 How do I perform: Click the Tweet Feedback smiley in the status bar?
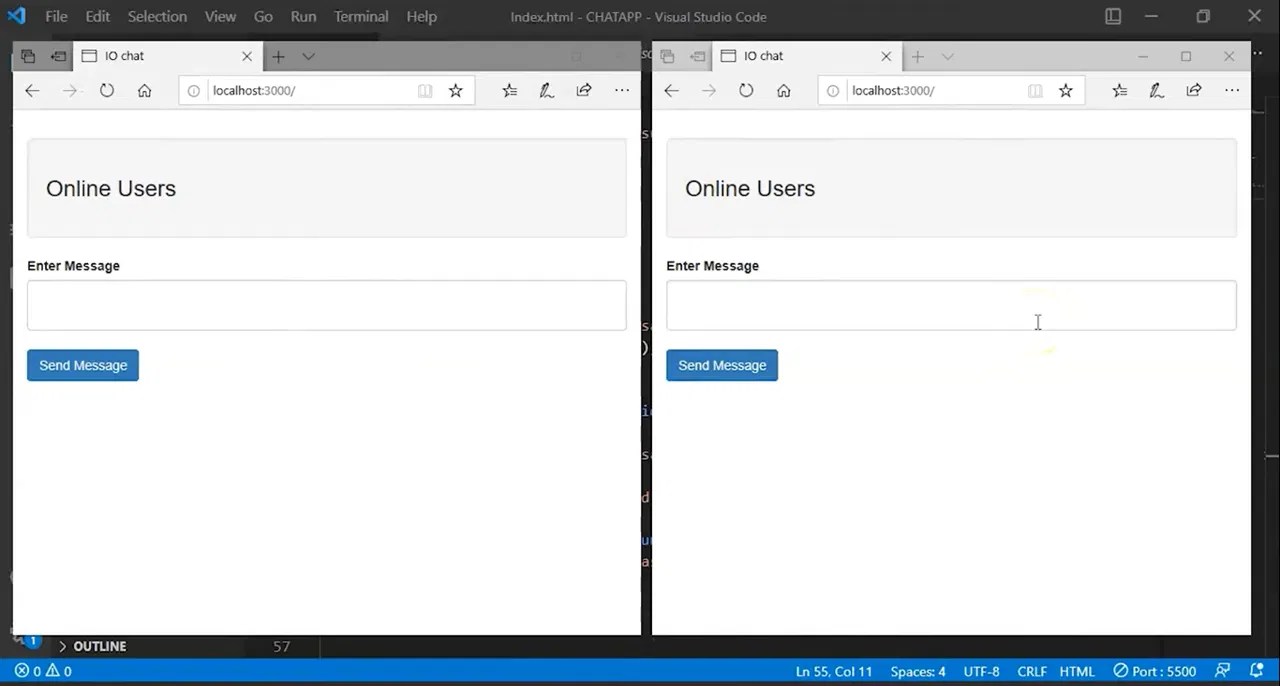point(1222,671)
